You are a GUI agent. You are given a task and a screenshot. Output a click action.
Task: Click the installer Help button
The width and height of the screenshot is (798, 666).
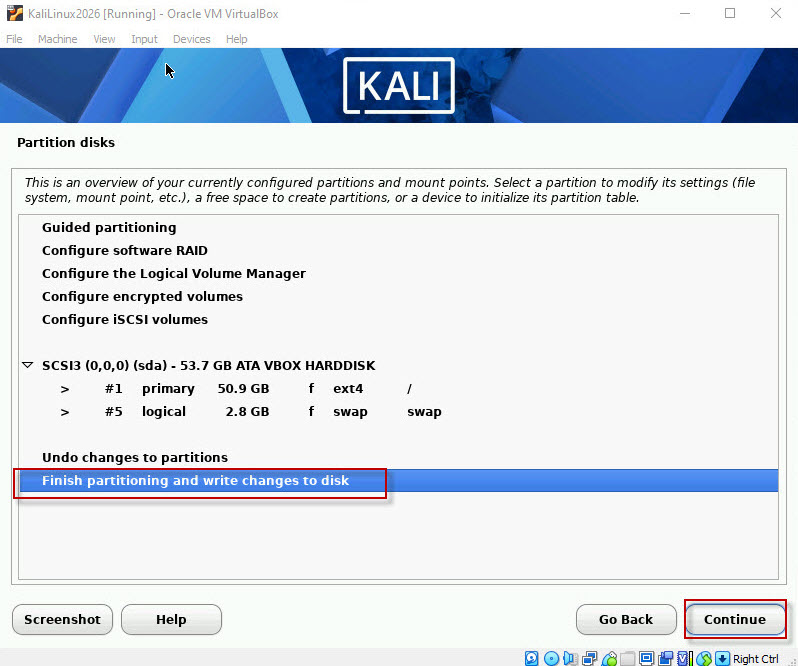(x=171, y=619)
